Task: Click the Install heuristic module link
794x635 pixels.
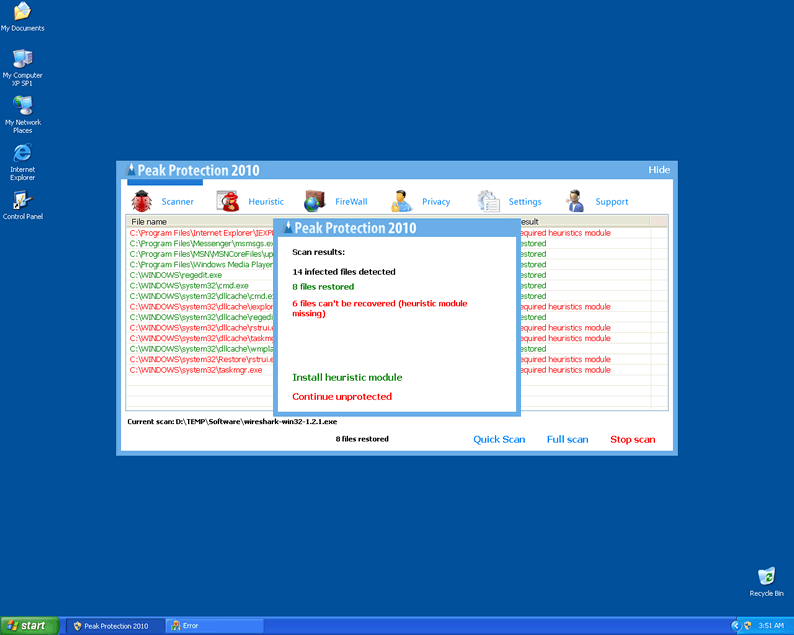Action: tap(347, 378)
